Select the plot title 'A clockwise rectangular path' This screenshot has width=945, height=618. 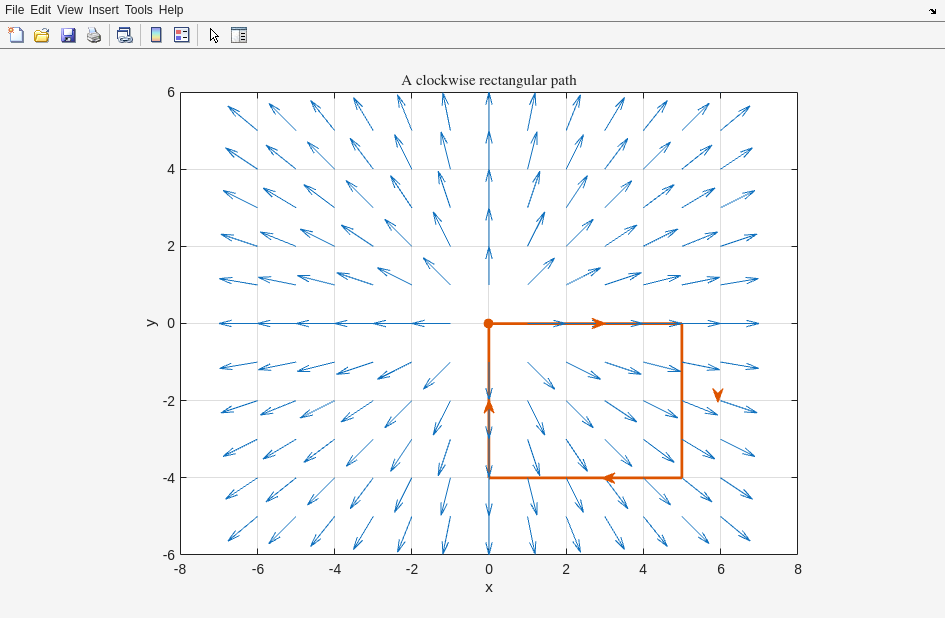[488, 80]
